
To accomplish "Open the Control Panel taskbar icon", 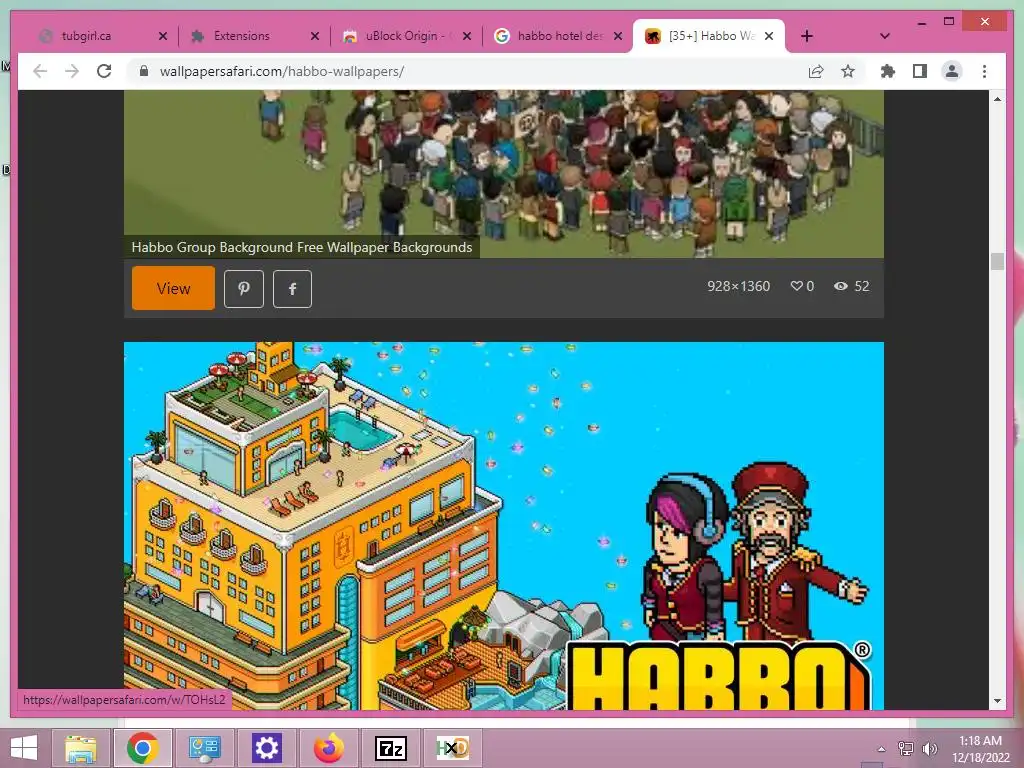I will coord(204,748).
